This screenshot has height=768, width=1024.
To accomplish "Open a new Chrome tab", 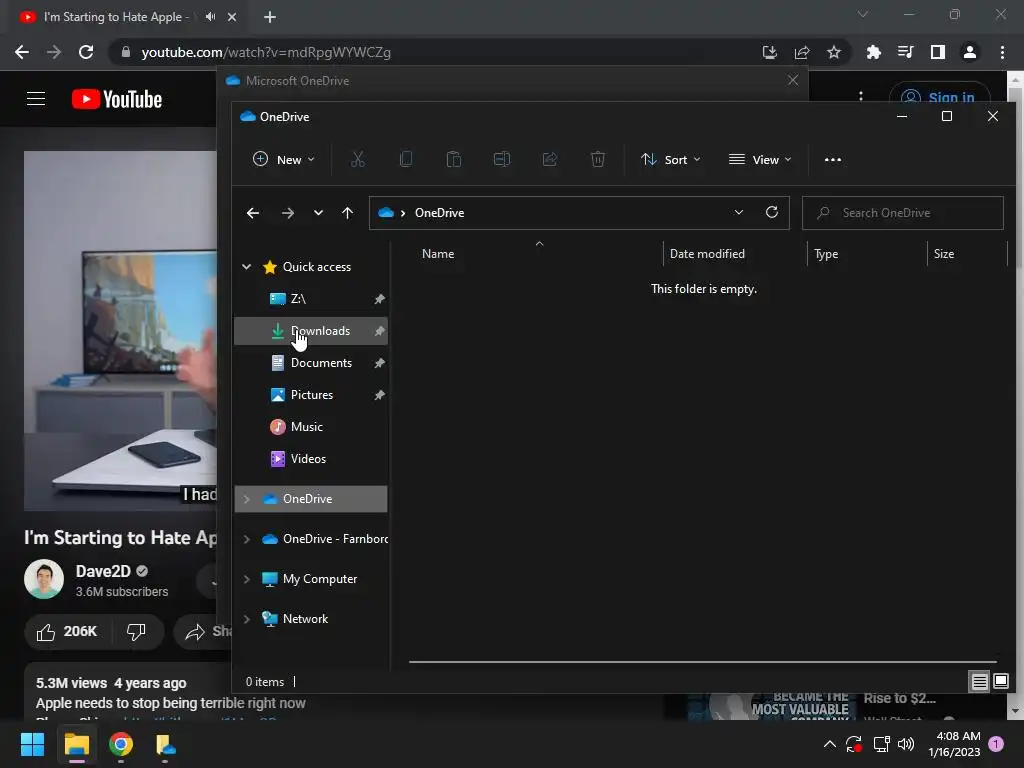I will [x=270, y=17].
